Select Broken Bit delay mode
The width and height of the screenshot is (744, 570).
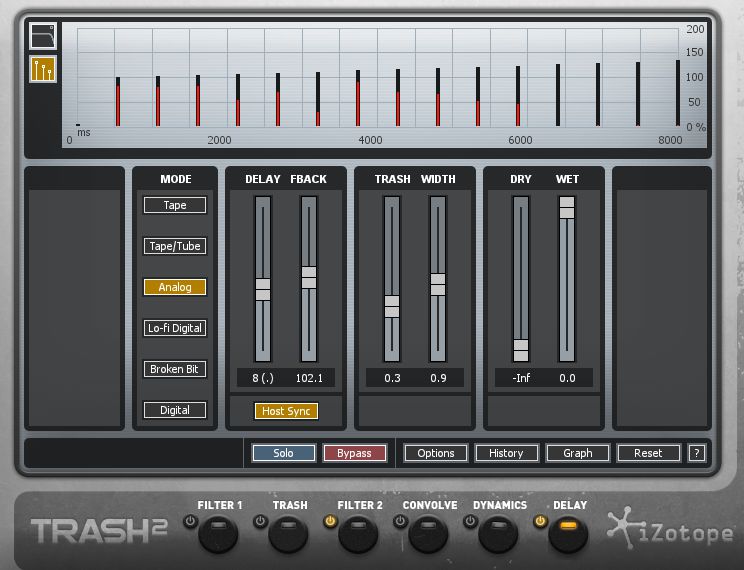pyautogui.click(x=175, y=369)
